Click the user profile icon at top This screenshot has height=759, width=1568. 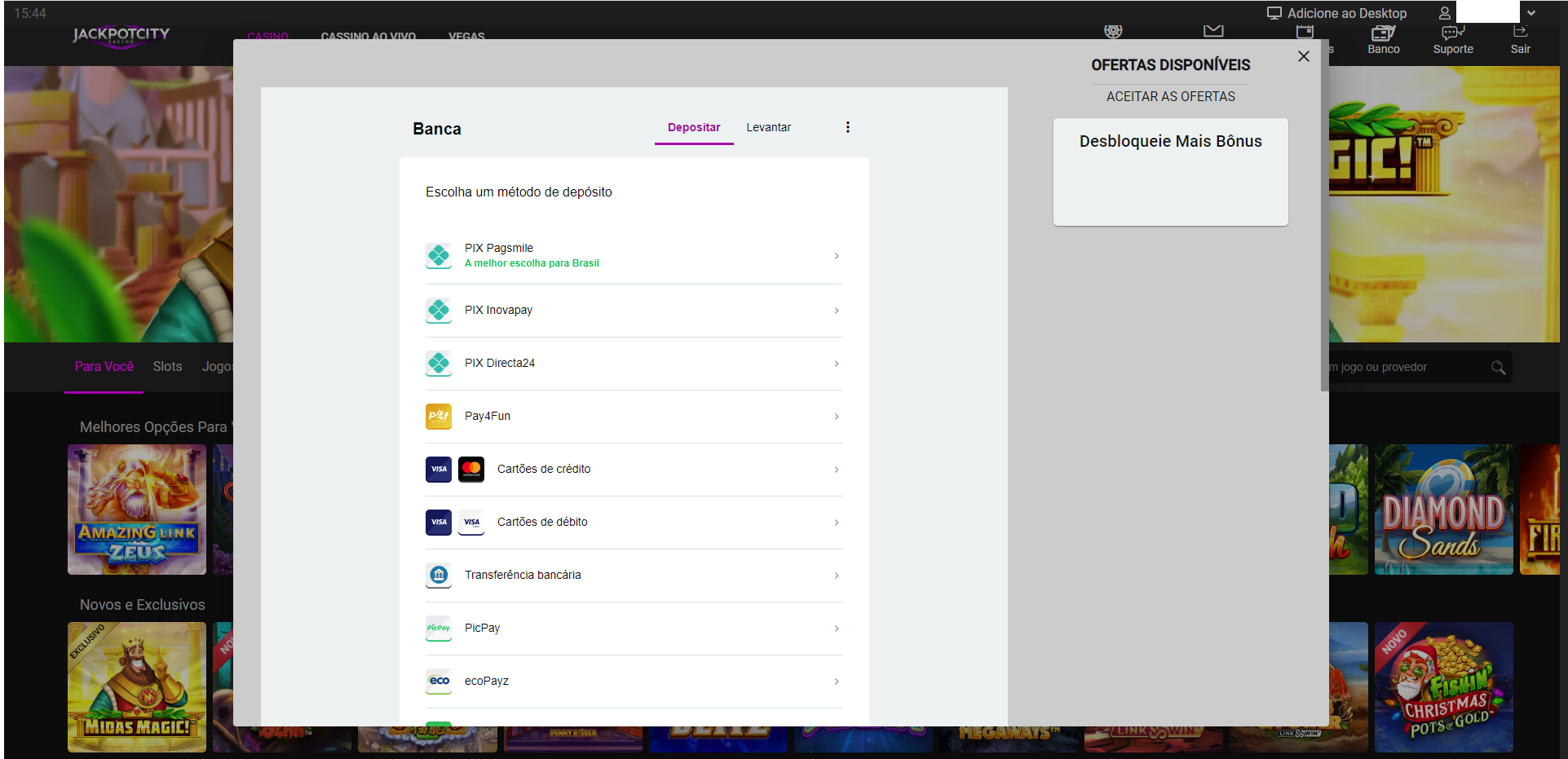[x=1445, y=13]
